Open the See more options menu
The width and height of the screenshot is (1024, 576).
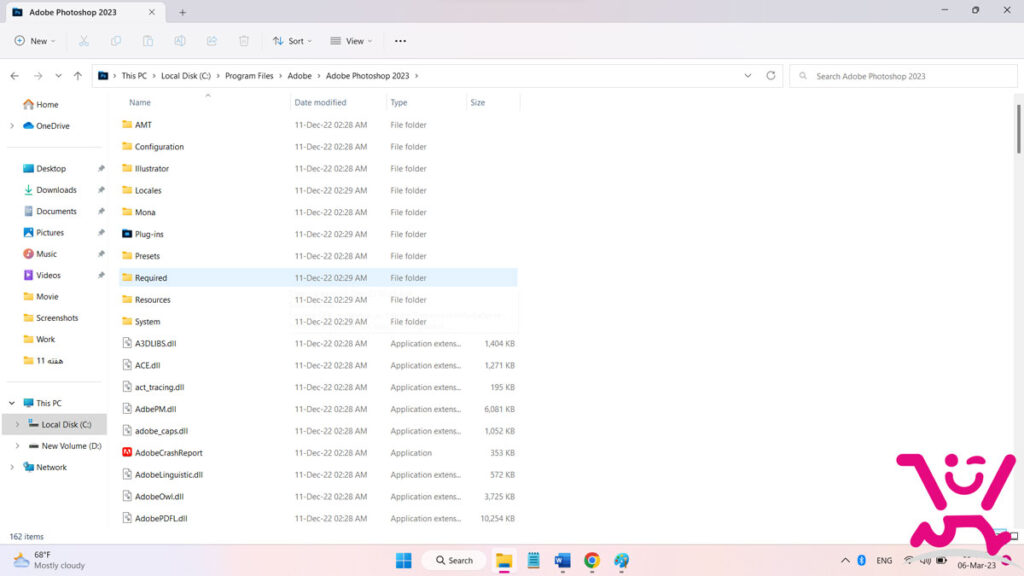tap(400, 41)
